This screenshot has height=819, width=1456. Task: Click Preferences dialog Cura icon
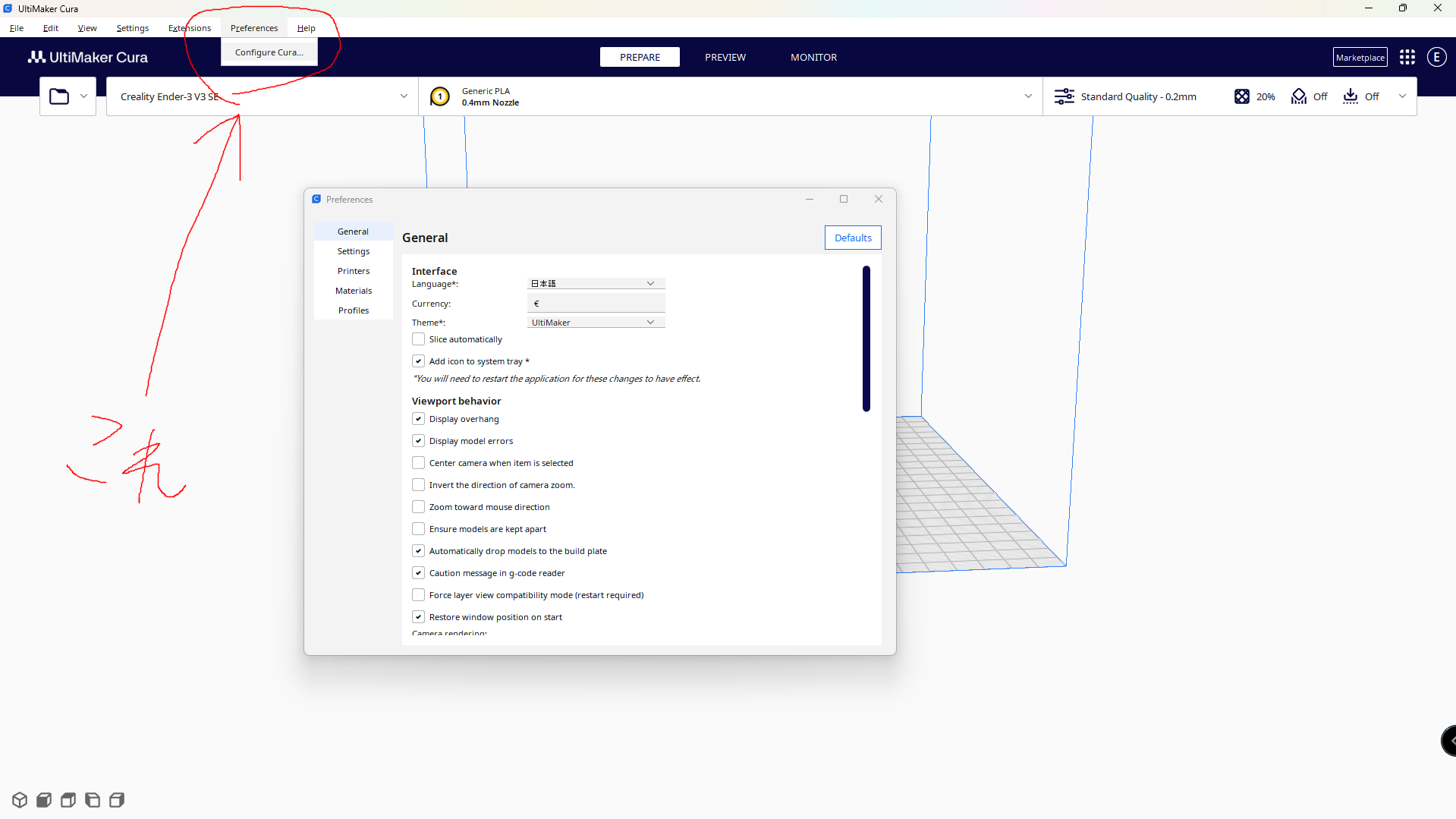coord(316,199)
